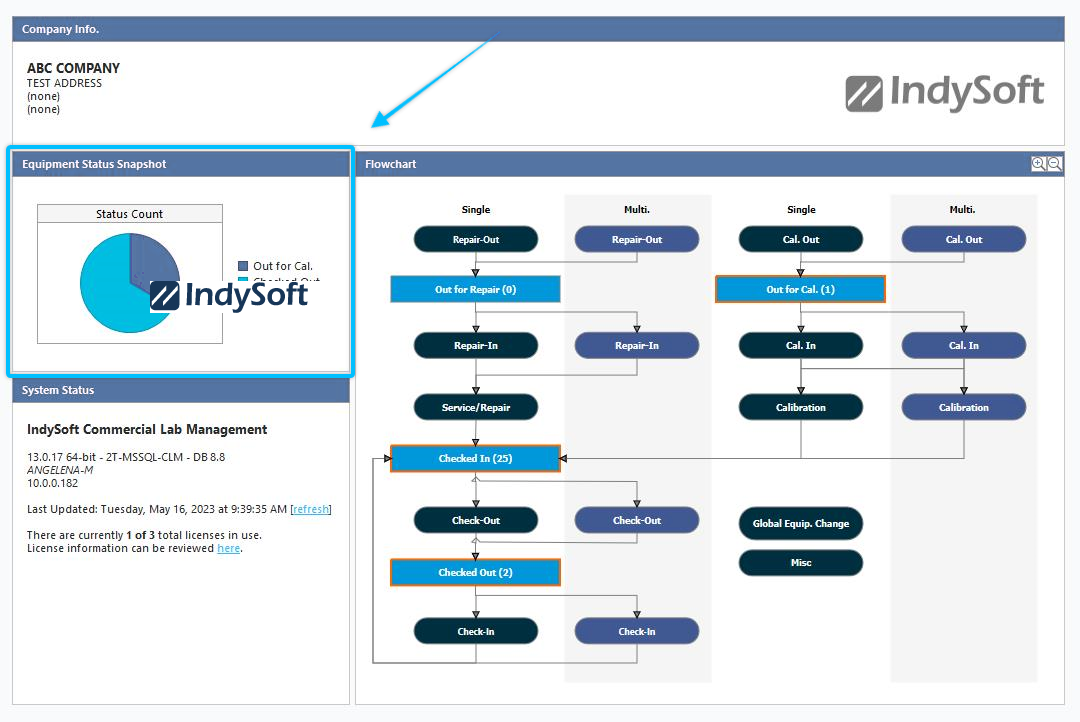Open the Multi. Repair-In step

point(637,345)
